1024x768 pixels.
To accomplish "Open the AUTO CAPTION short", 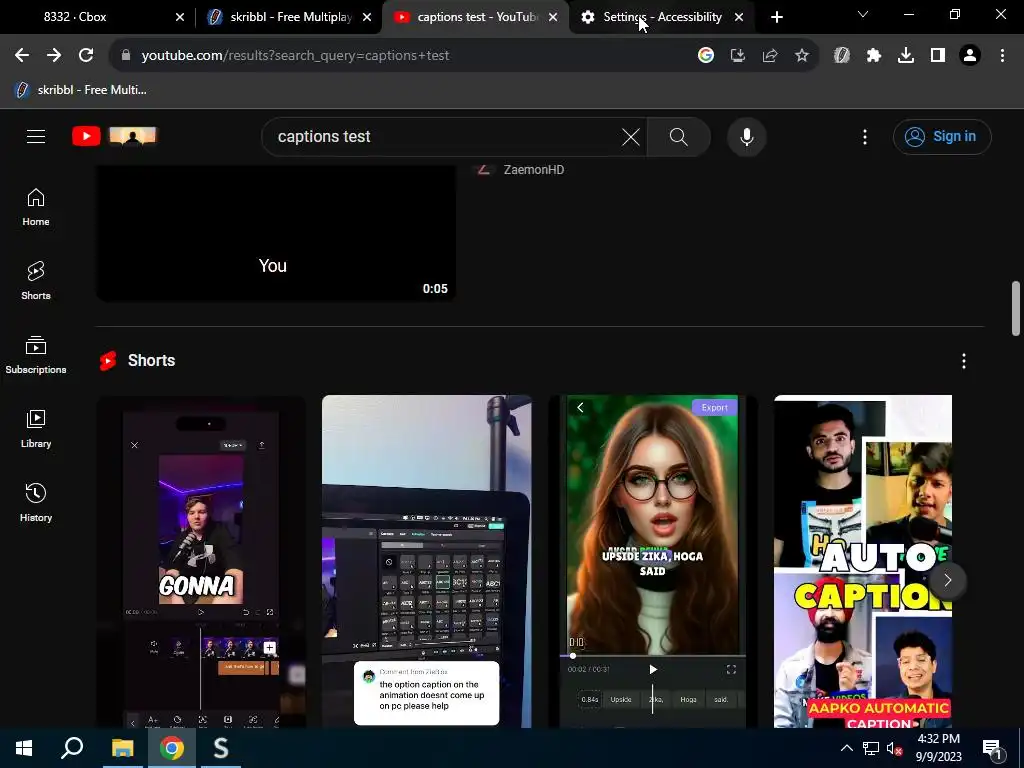I will click(863, 561).
